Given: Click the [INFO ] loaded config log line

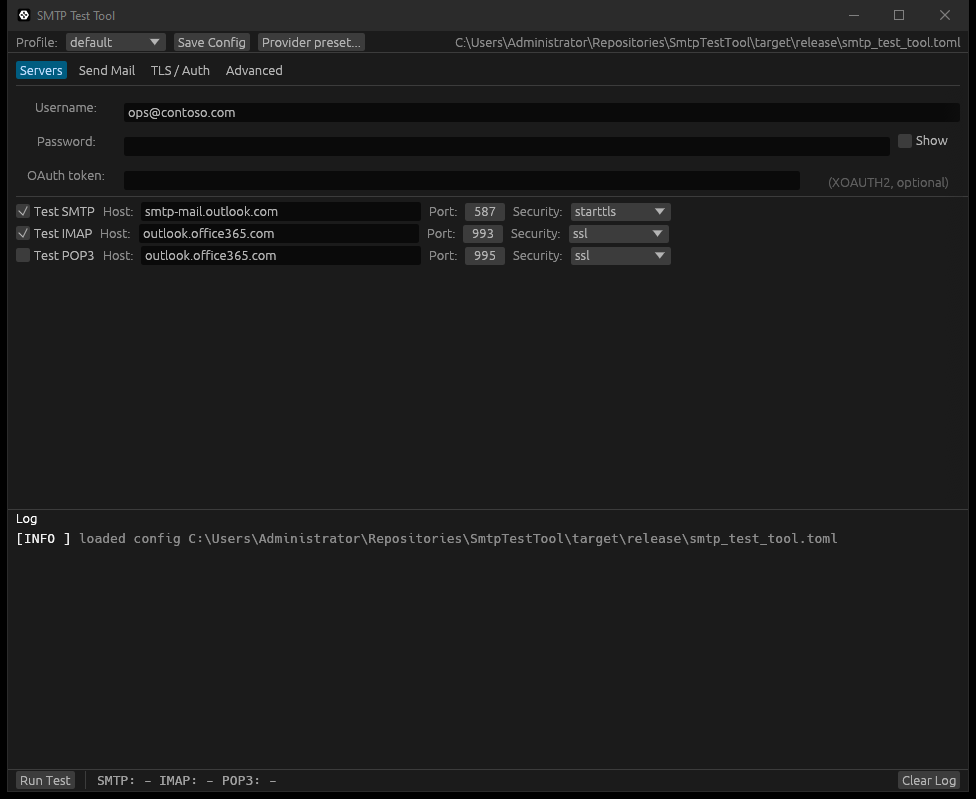Looking at the screenshot, I should click(427, 539).
